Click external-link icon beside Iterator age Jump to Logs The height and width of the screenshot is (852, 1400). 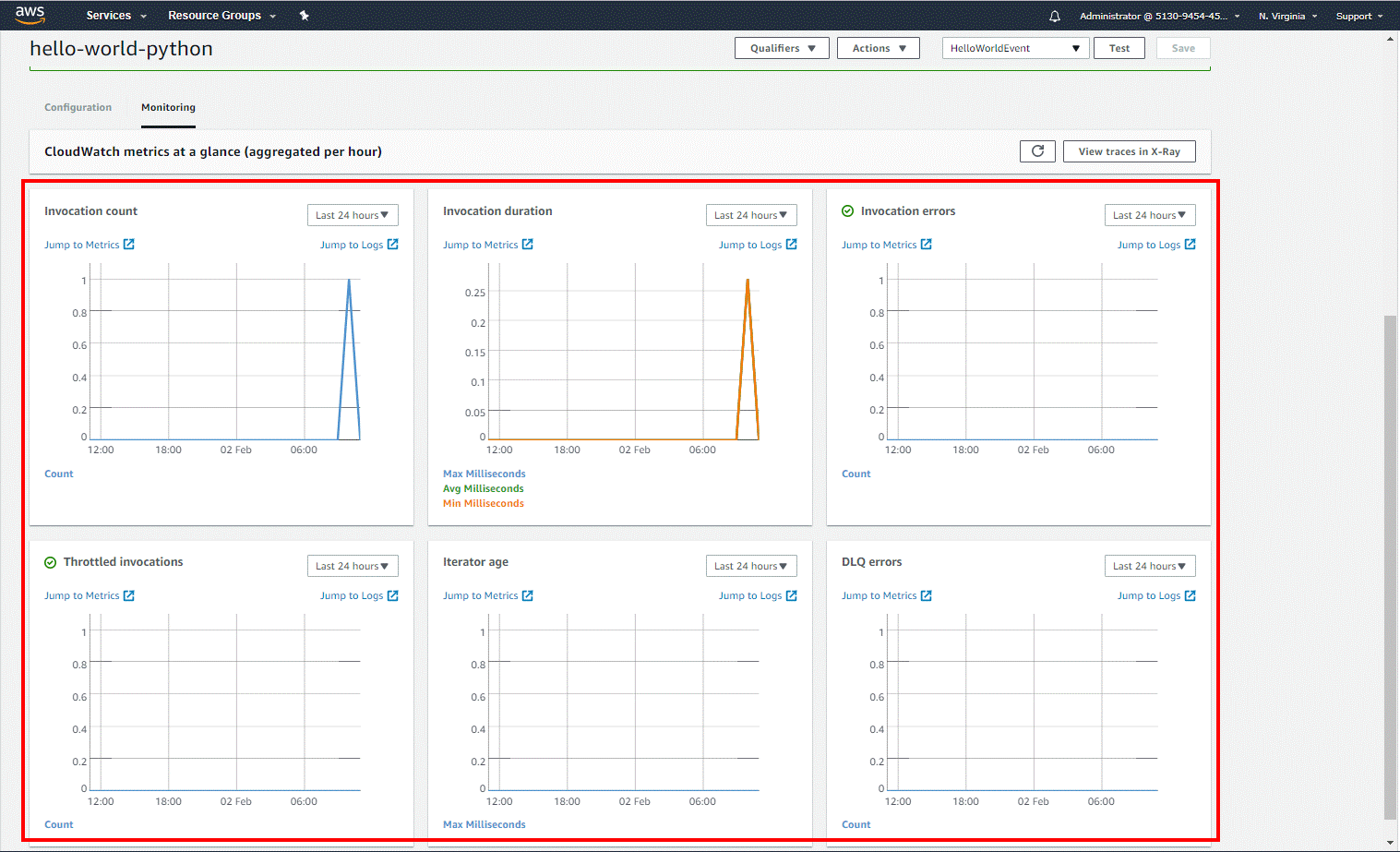point(792,595)
